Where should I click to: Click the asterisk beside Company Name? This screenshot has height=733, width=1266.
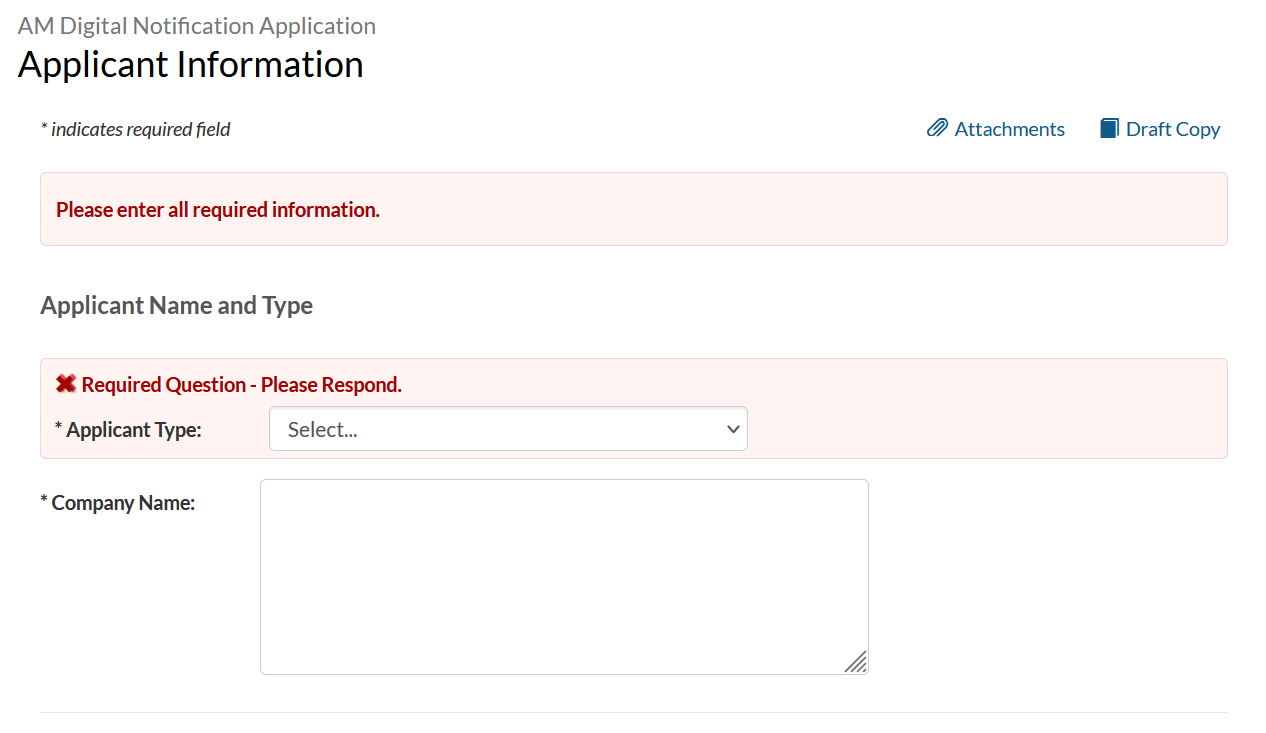pos(44,501)
